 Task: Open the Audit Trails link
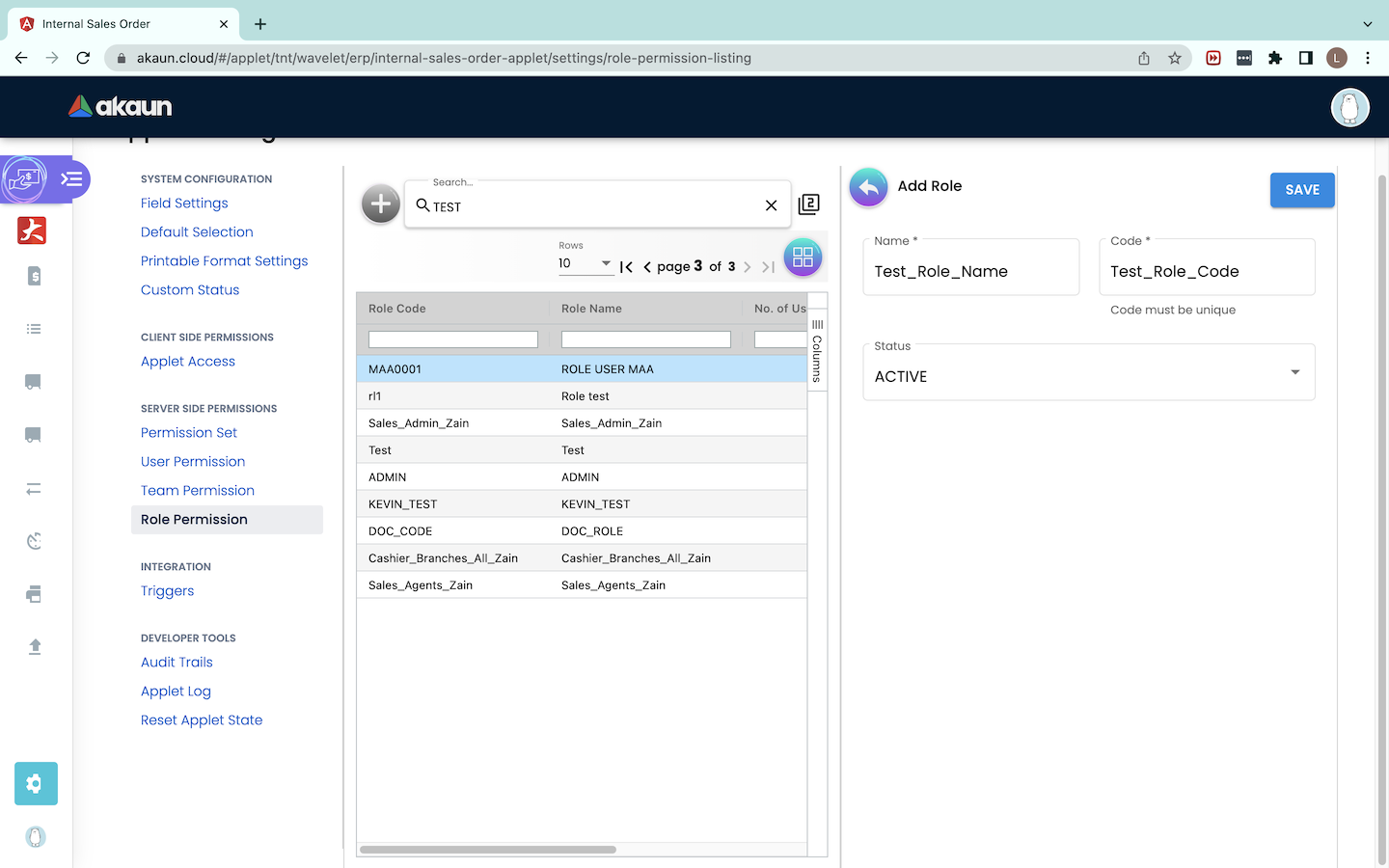tap(177, 663)
